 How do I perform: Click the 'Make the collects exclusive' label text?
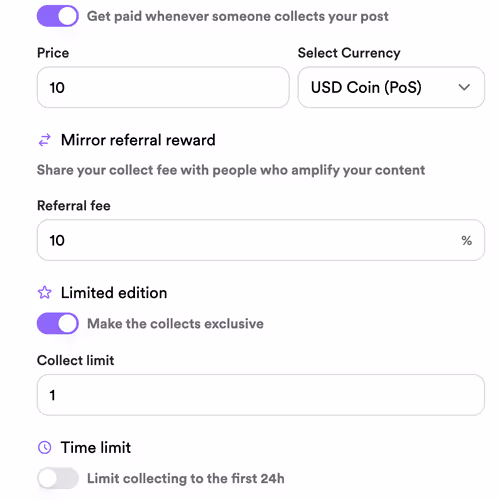point(175,324)
